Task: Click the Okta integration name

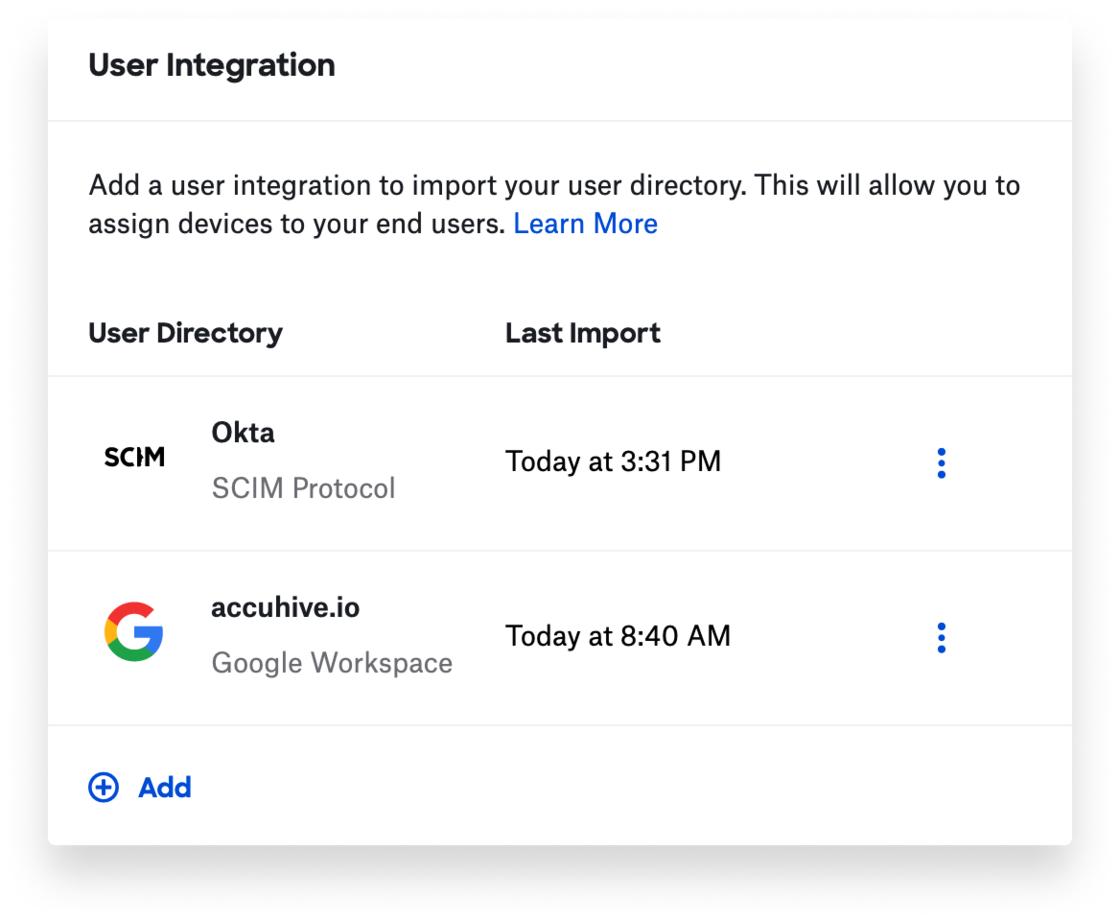Action: coord(241,433)
